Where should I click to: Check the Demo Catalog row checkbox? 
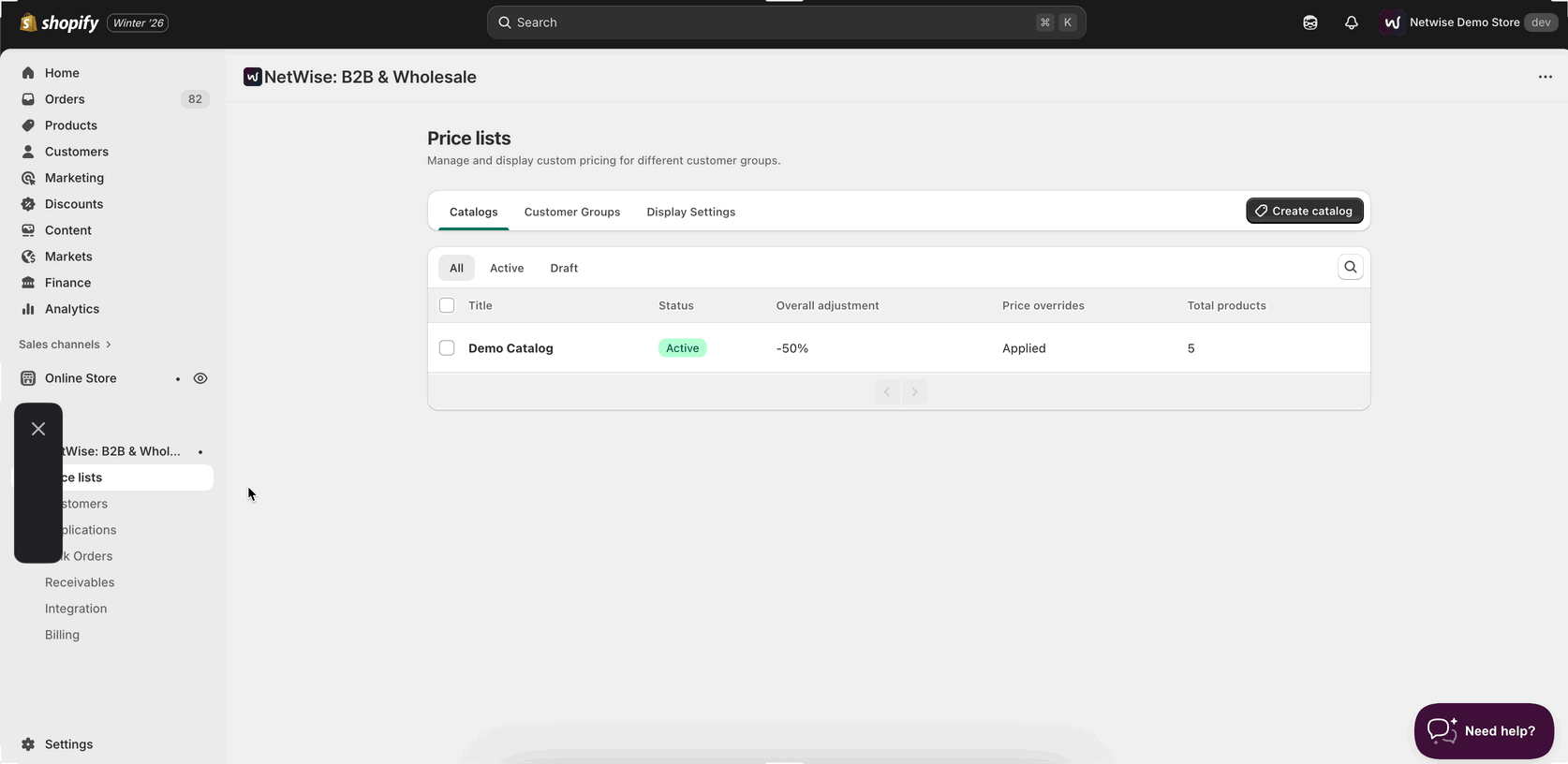(x=447, y=348)
